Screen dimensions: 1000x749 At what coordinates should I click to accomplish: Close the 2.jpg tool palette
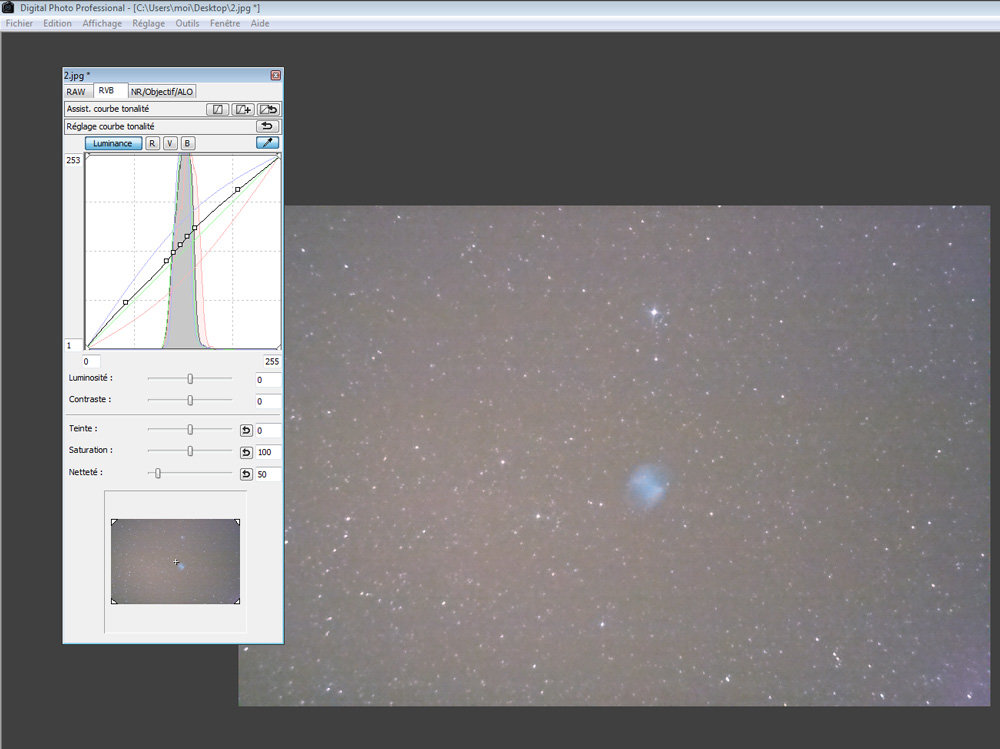pos(276,75)
